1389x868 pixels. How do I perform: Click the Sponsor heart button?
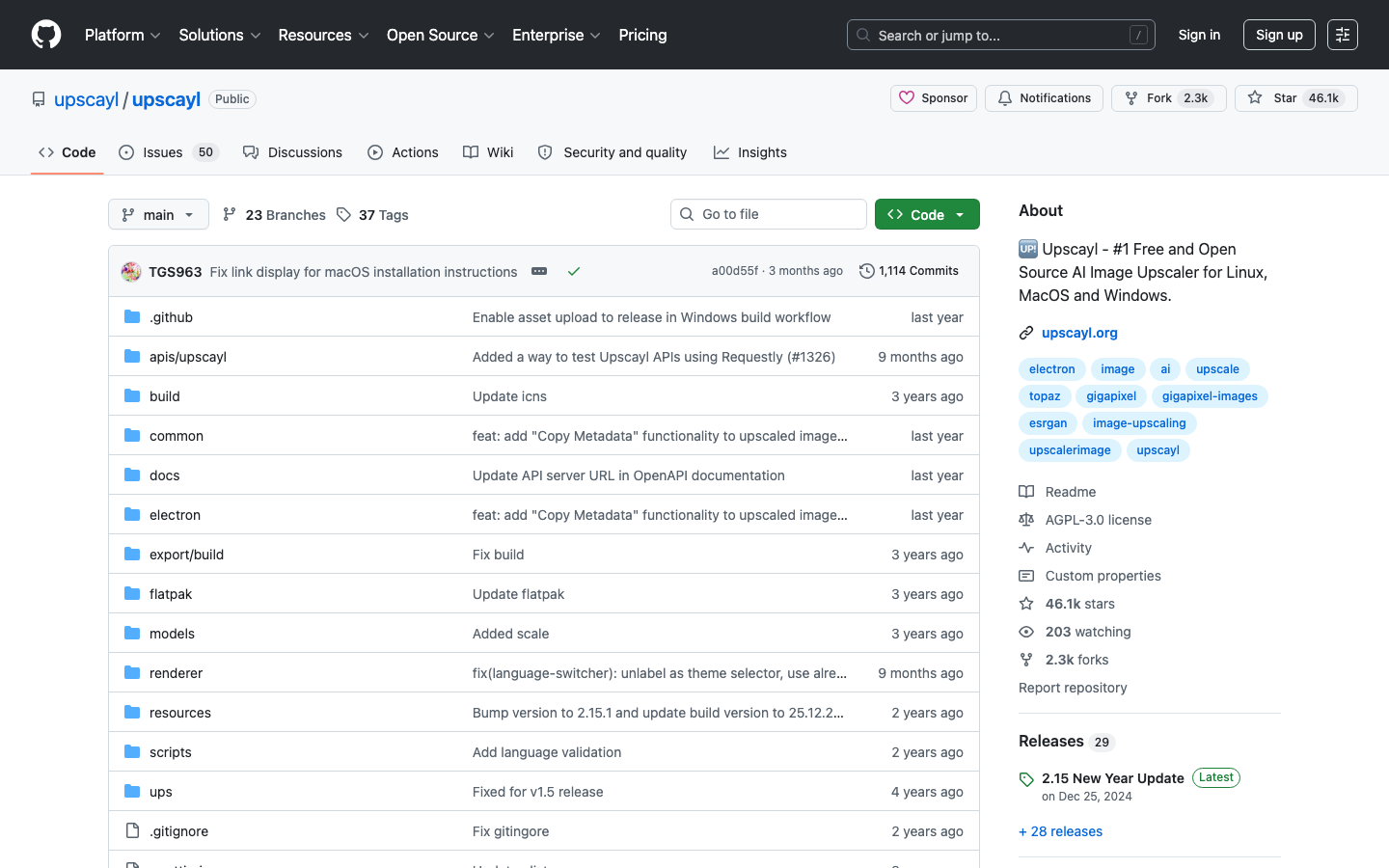[934, 98]
